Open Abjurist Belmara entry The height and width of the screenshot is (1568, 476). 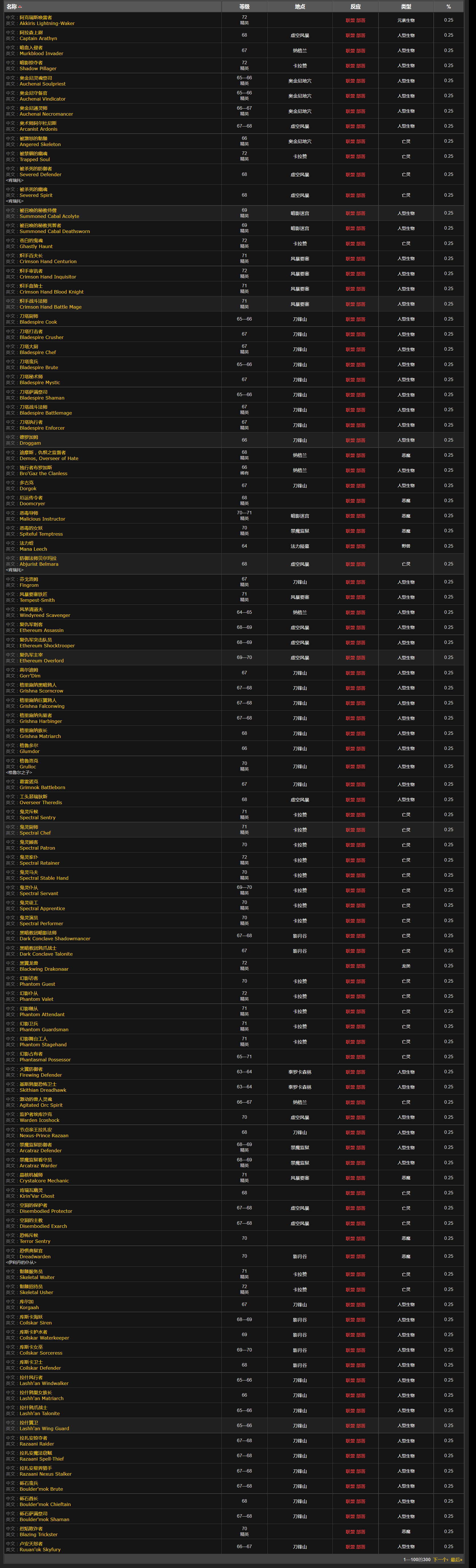pos(39,564)
